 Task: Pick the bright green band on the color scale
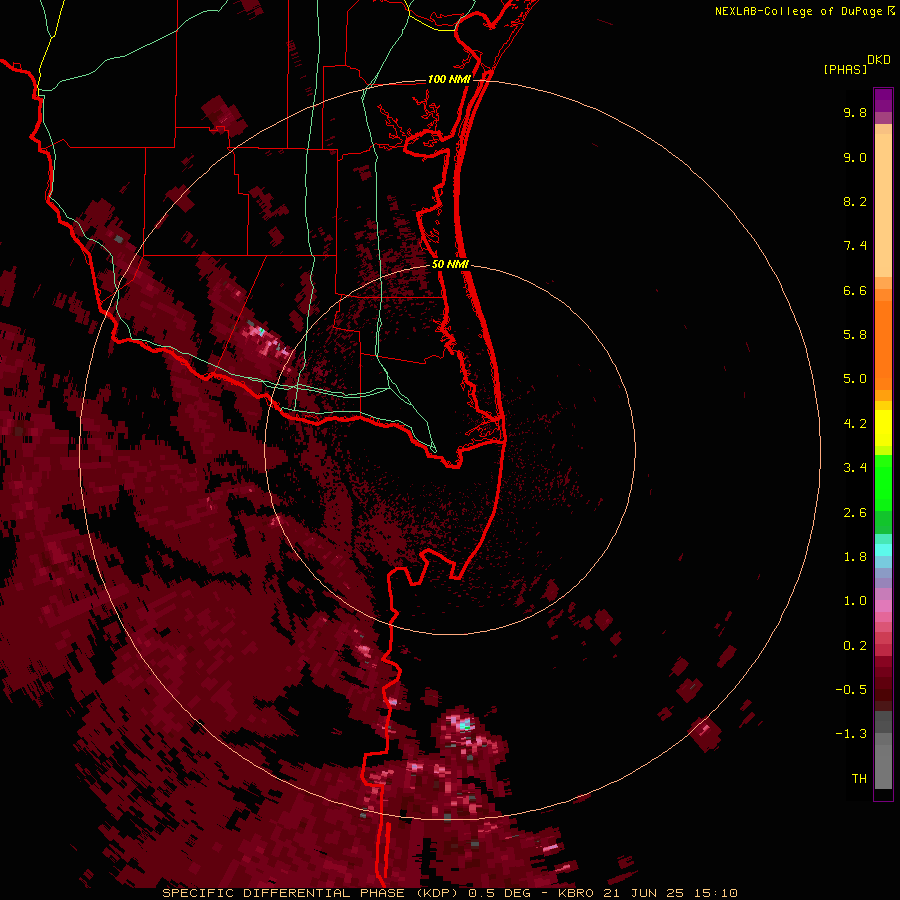[x=883, y=482]
